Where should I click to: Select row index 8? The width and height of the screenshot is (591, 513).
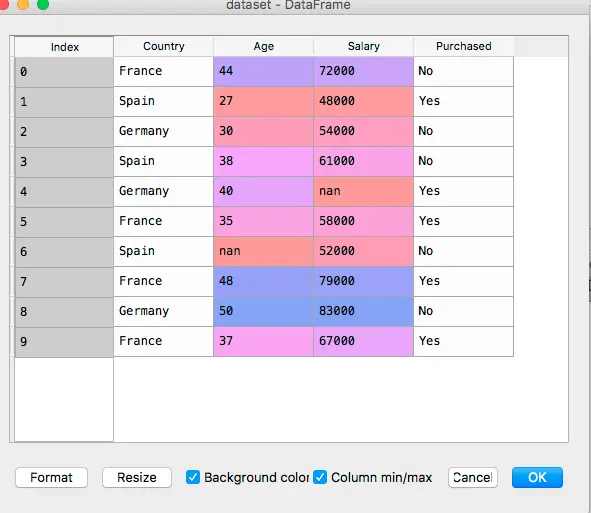point(64,312)
